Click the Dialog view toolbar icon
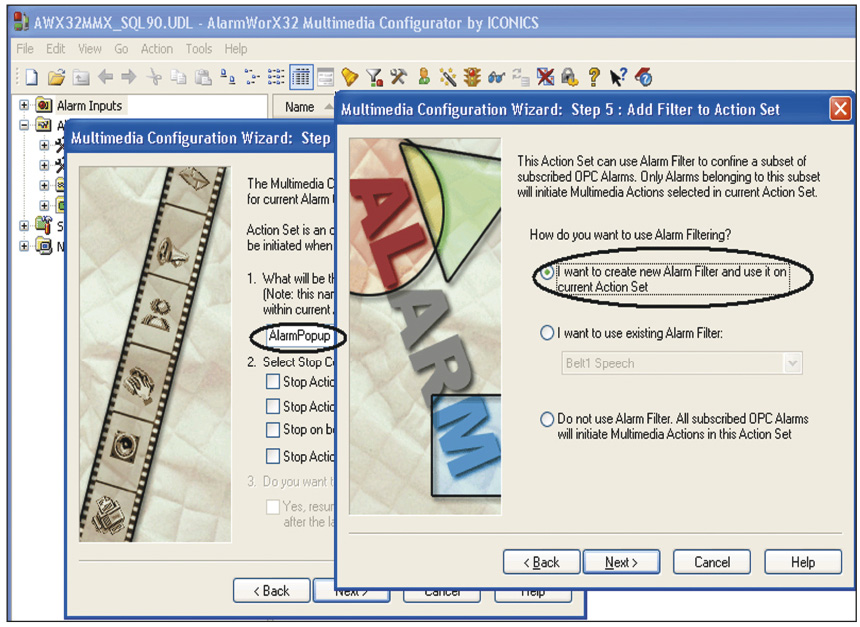This screenshot has width=860, height=627. pos(325,77)
